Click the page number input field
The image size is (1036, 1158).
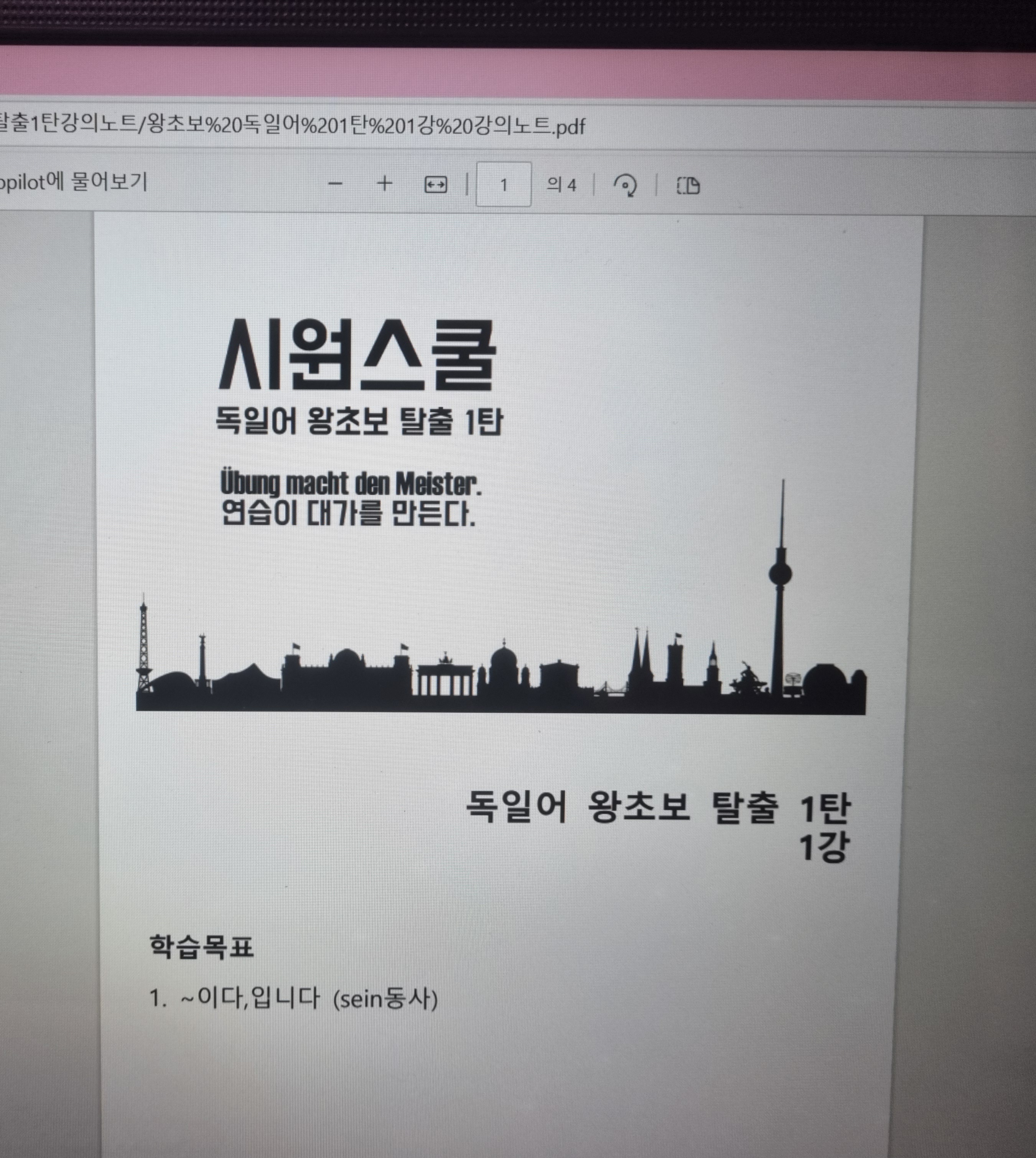point(504,185)
